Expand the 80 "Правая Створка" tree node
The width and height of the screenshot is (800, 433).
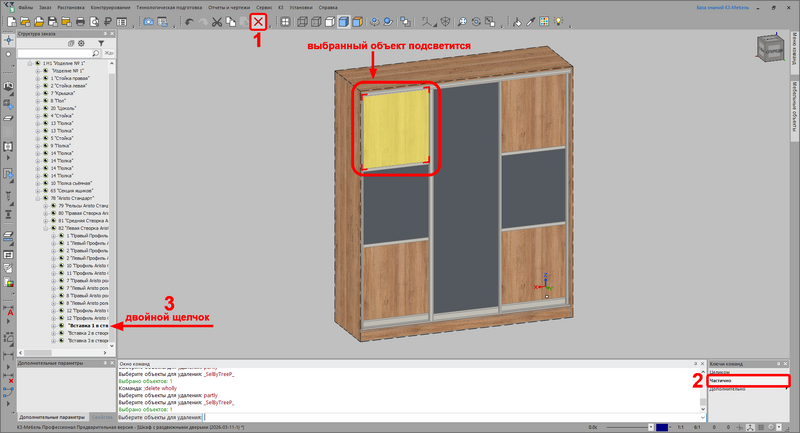pyautogui.click(x=45, y=213)
